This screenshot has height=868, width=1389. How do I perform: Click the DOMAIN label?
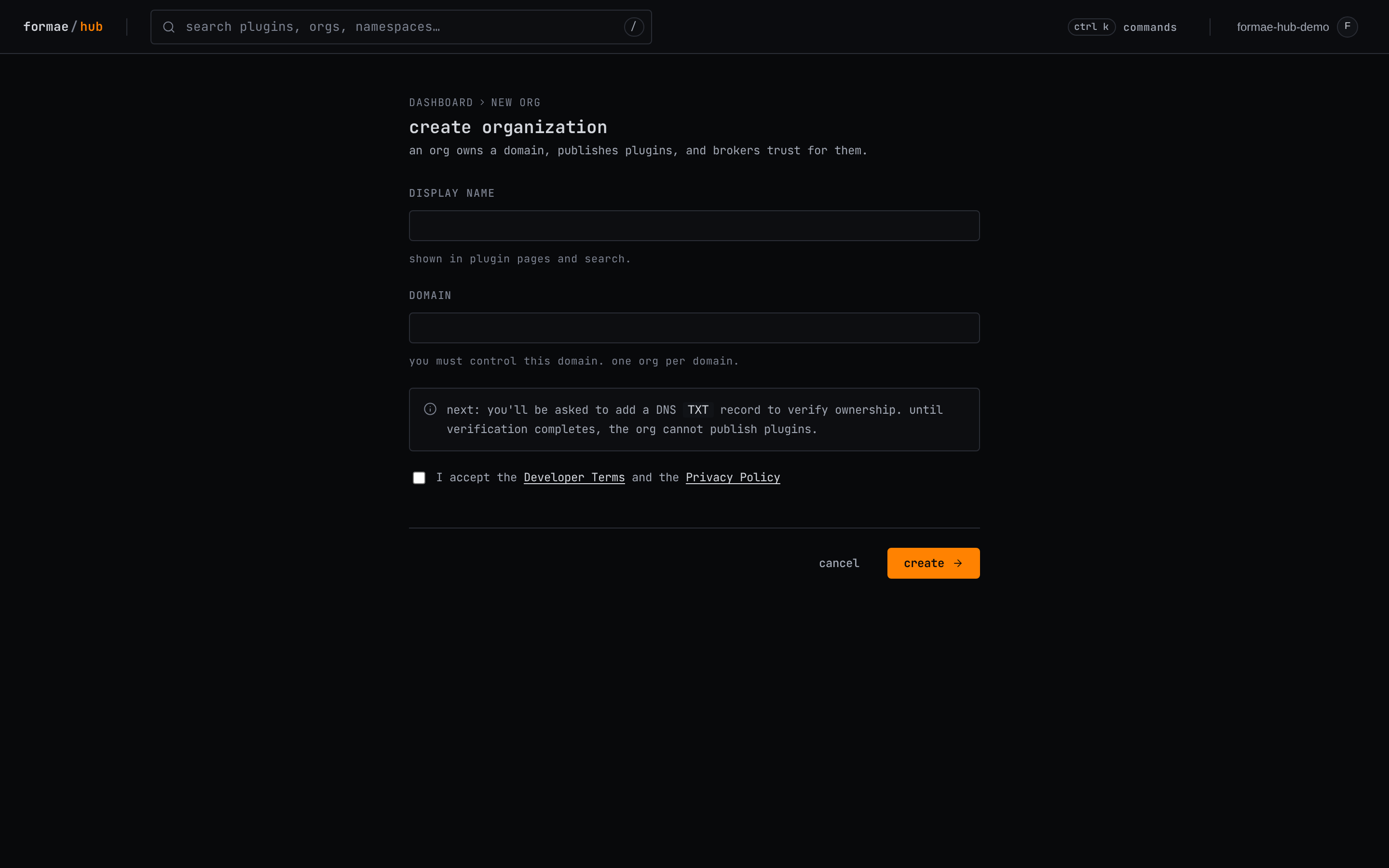point(430,296)
